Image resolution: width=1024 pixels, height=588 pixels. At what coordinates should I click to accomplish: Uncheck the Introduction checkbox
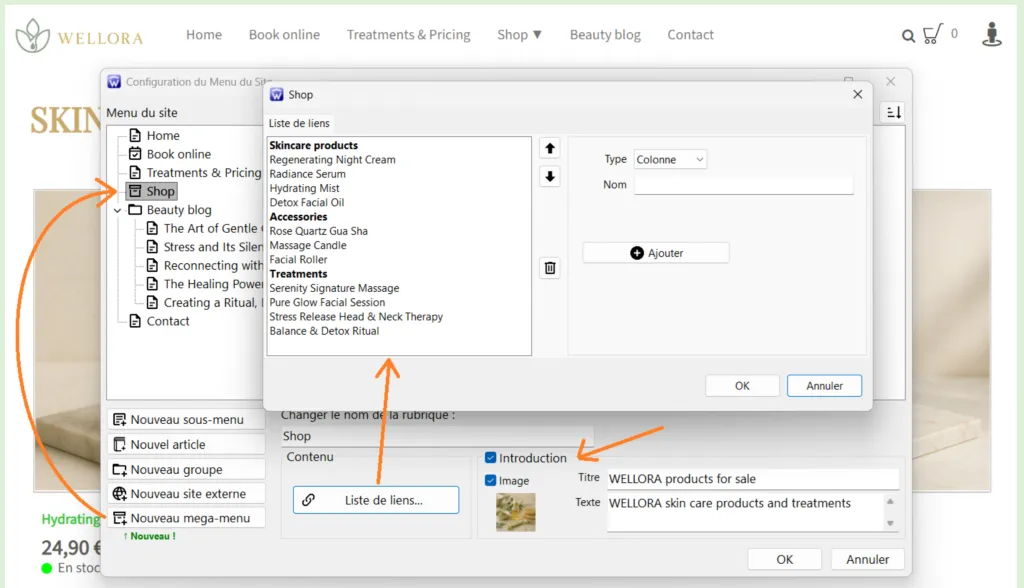pos(490,458)
